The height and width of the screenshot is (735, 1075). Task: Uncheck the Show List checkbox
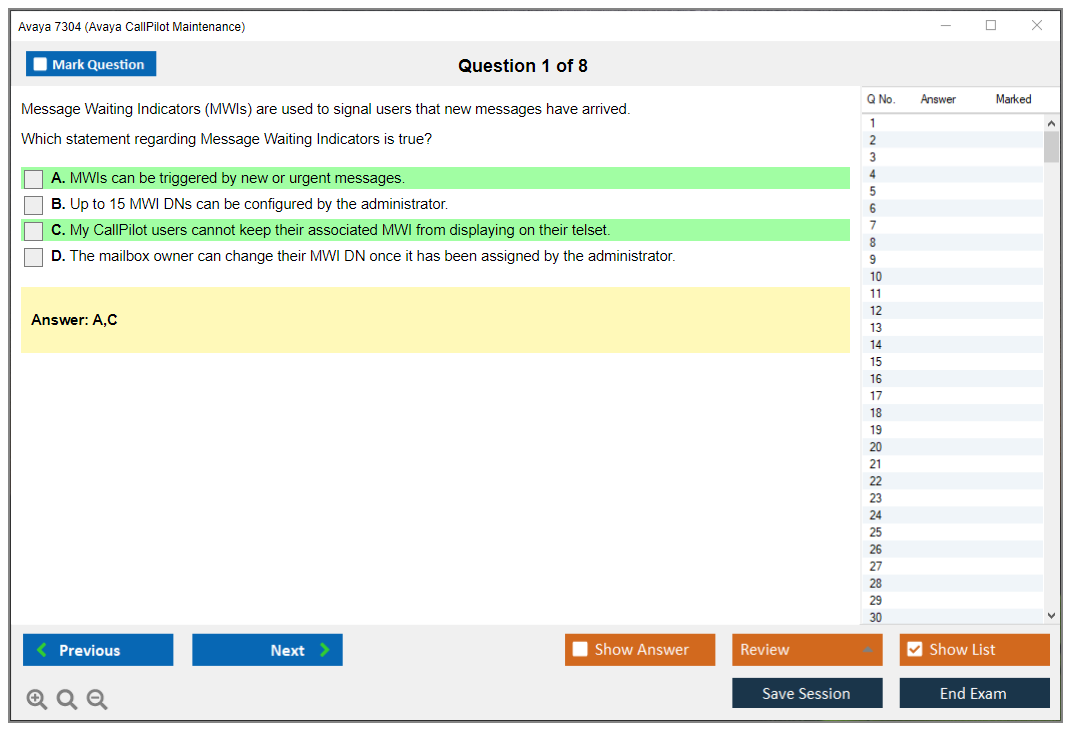tap(915, 650)
